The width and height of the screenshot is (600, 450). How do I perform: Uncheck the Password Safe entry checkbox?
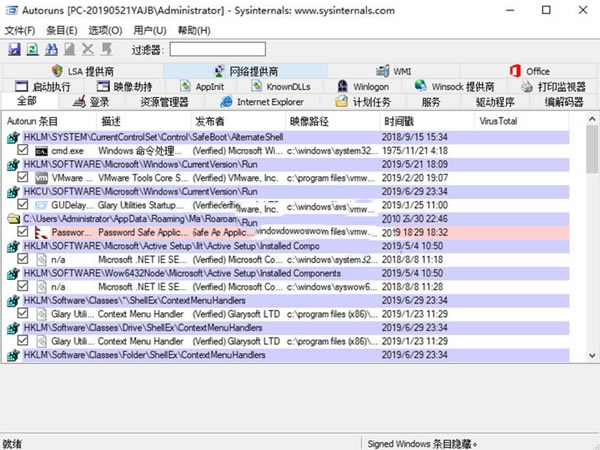point(23,232)
